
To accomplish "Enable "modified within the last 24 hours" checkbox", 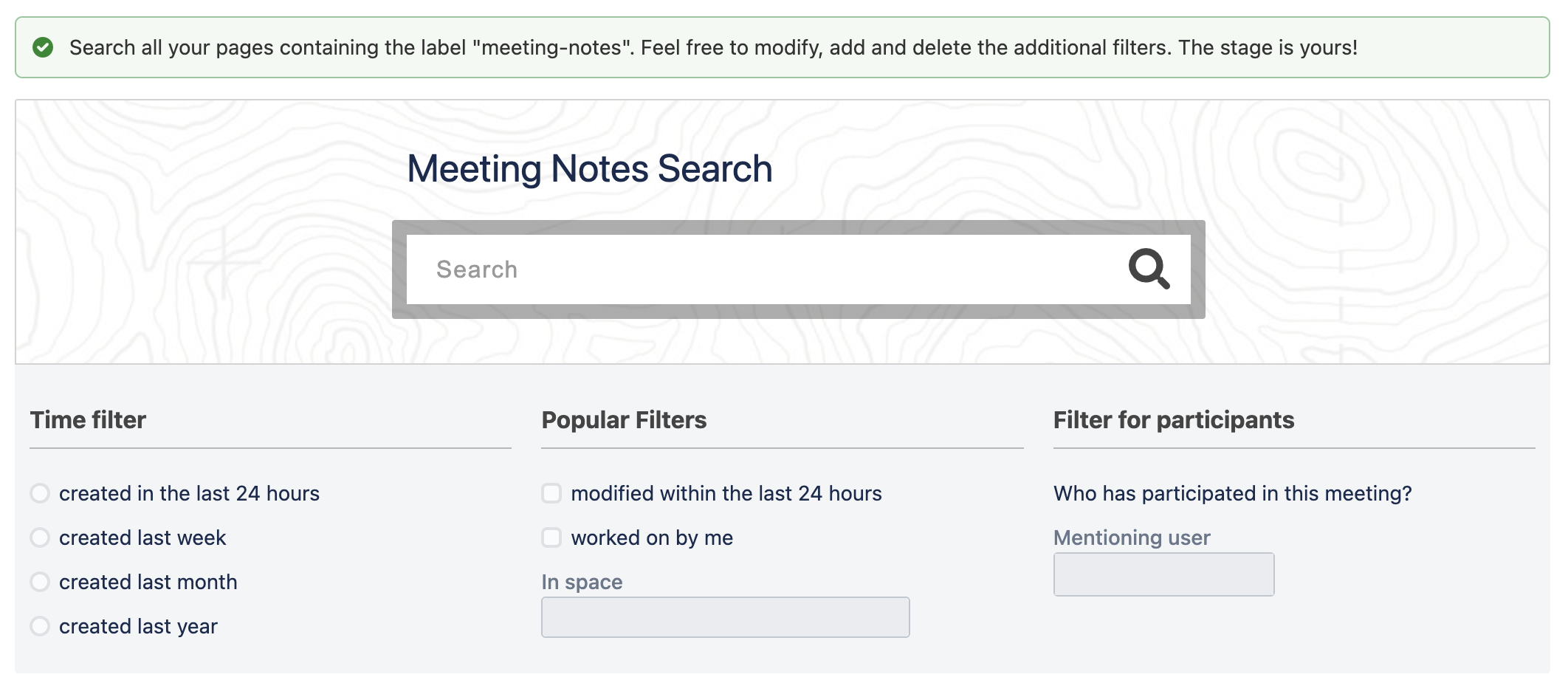I will coord(551,493).
